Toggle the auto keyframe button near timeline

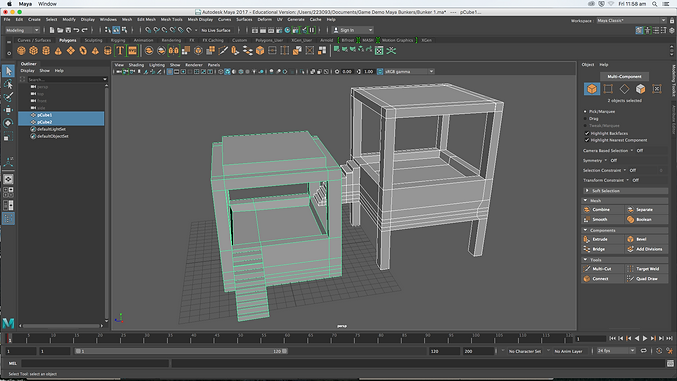pyautogui.click(x=659, y=351)
